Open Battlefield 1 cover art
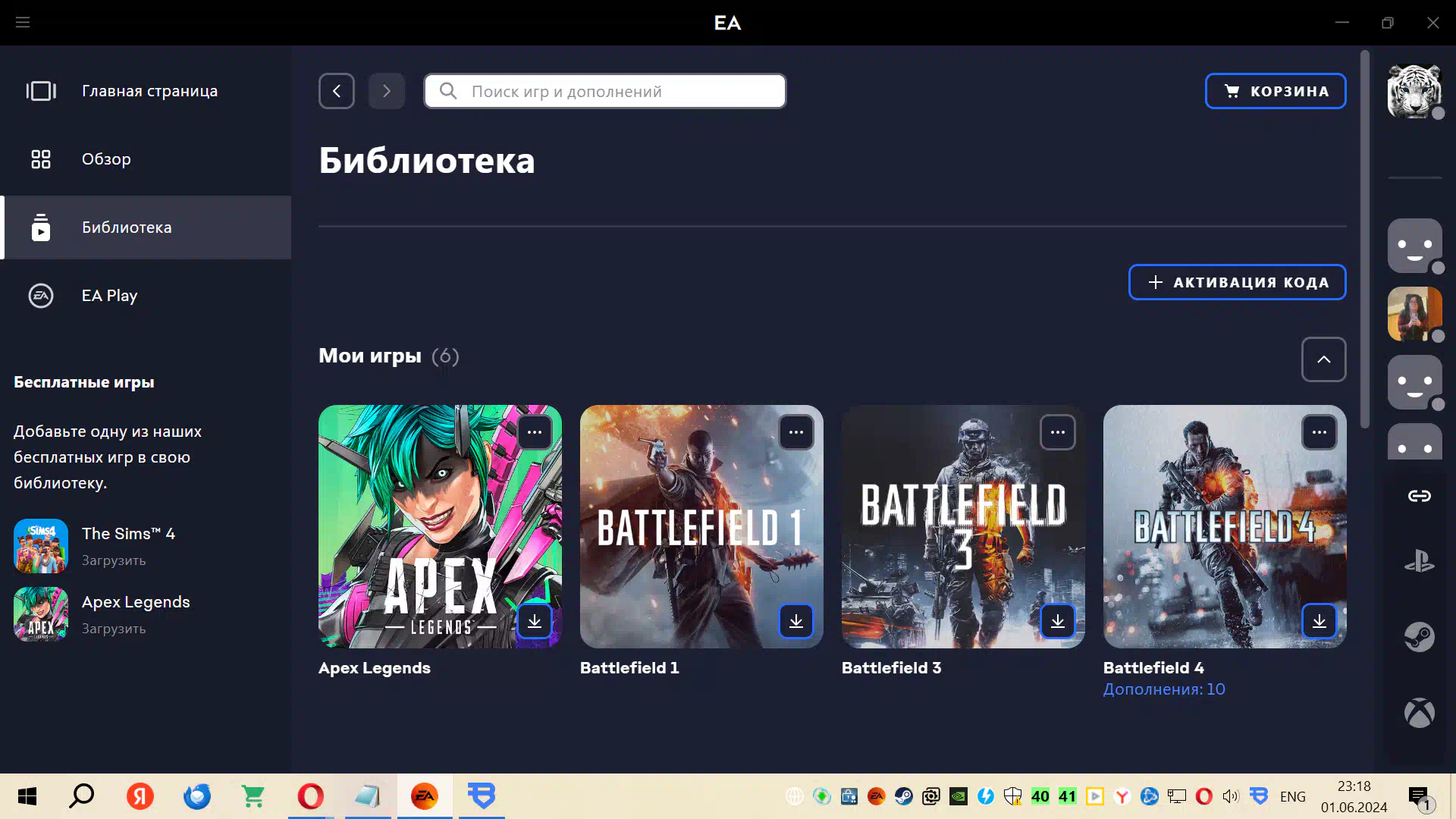The height and width of the screenshot is (819, 1456). pyautogui.click(x=701, y=526)
